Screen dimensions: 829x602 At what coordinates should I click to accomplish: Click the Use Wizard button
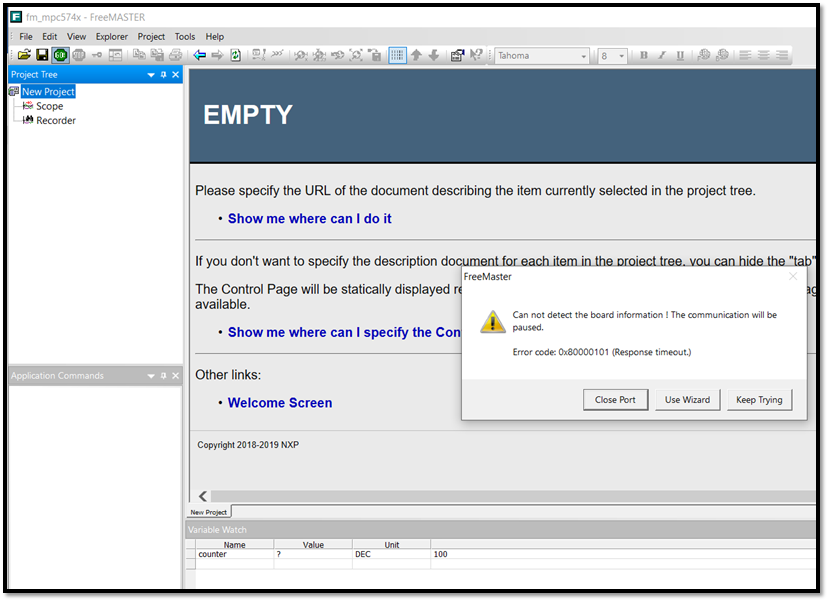coord(687,400)
